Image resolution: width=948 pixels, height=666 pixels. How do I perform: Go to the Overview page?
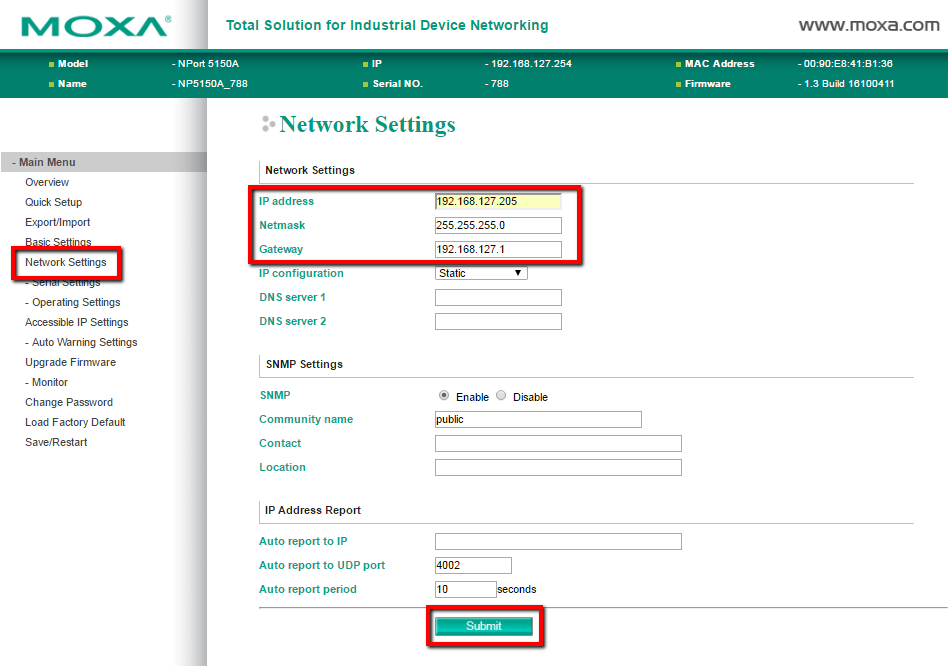(47, 182)
